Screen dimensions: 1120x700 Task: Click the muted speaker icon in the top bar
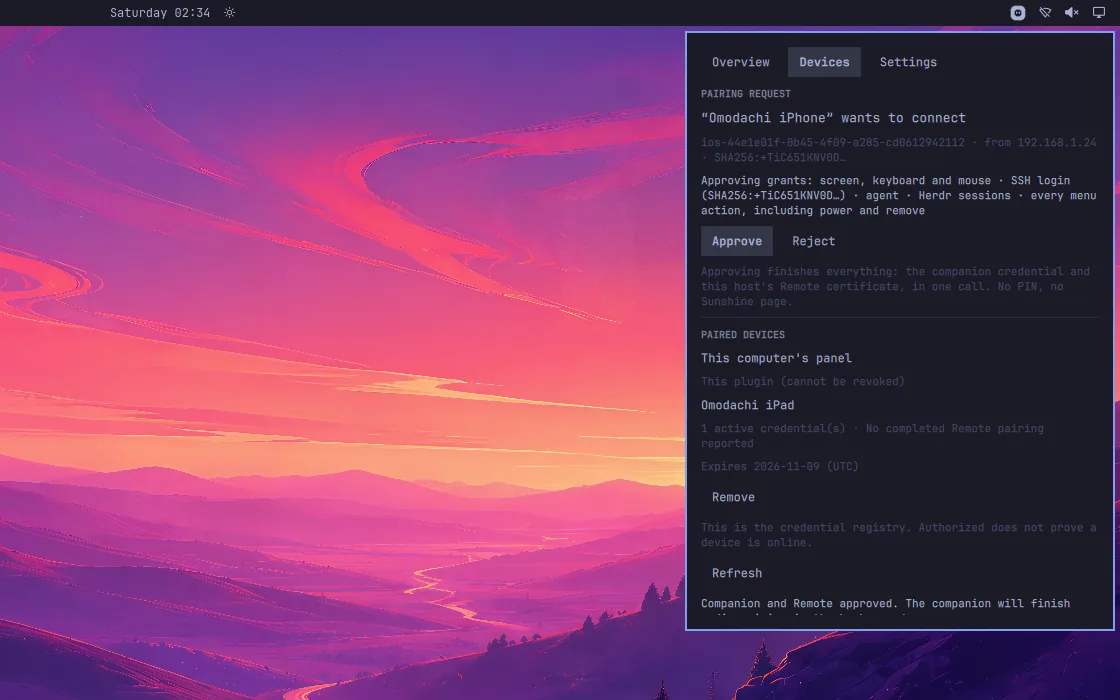[x=1071, y=13]
